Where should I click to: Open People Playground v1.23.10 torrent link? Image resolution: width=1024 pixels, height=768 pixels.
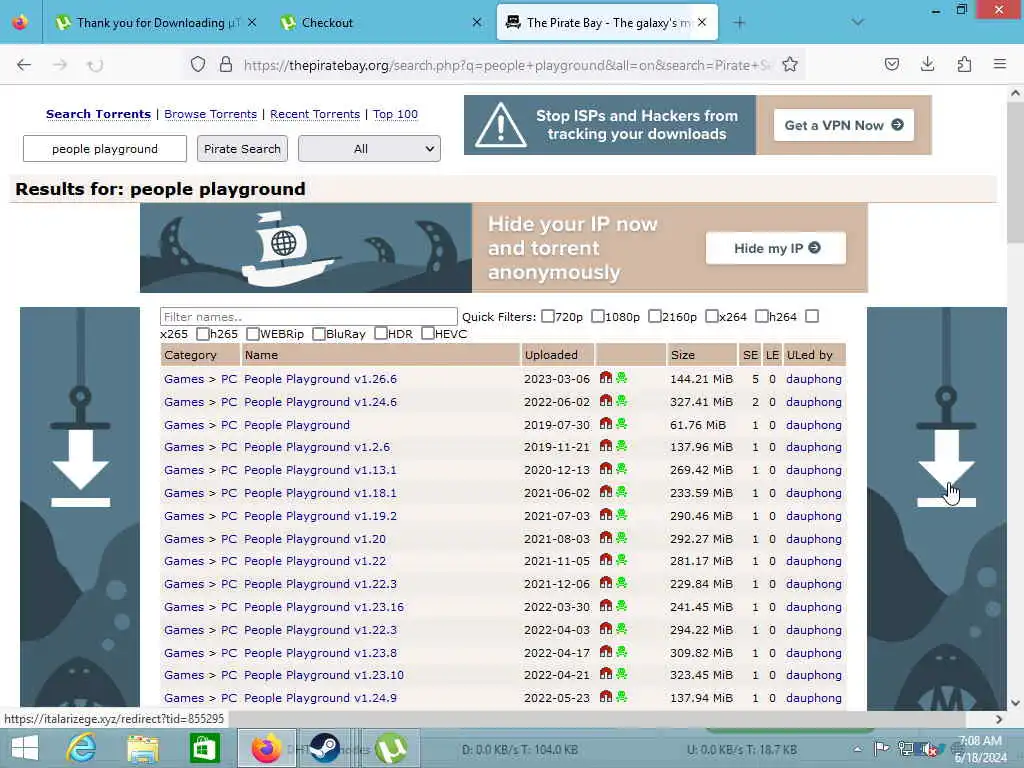pyautogui.click(x=323, y=675)
